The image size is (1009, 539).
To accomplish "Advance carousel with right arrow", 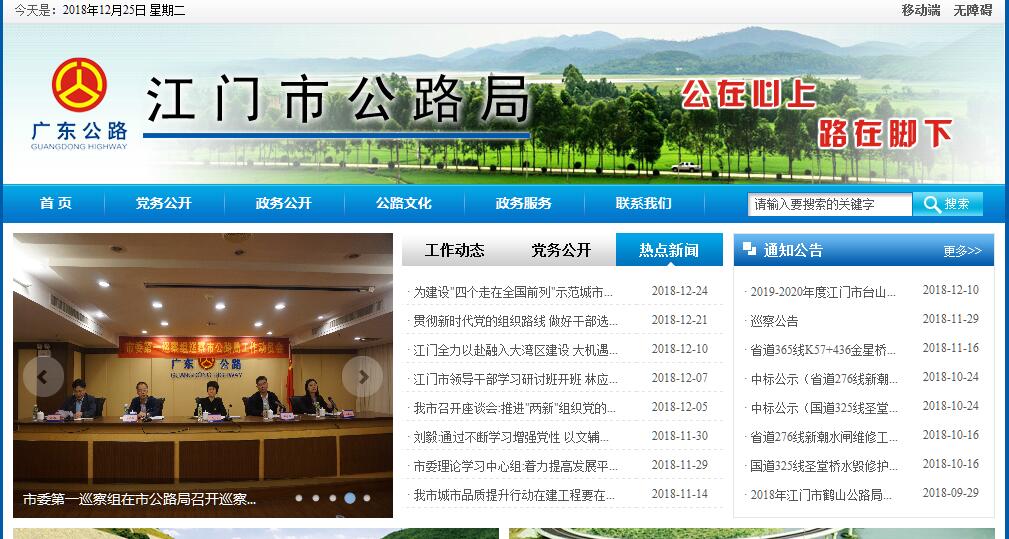I will coord(362,376).
